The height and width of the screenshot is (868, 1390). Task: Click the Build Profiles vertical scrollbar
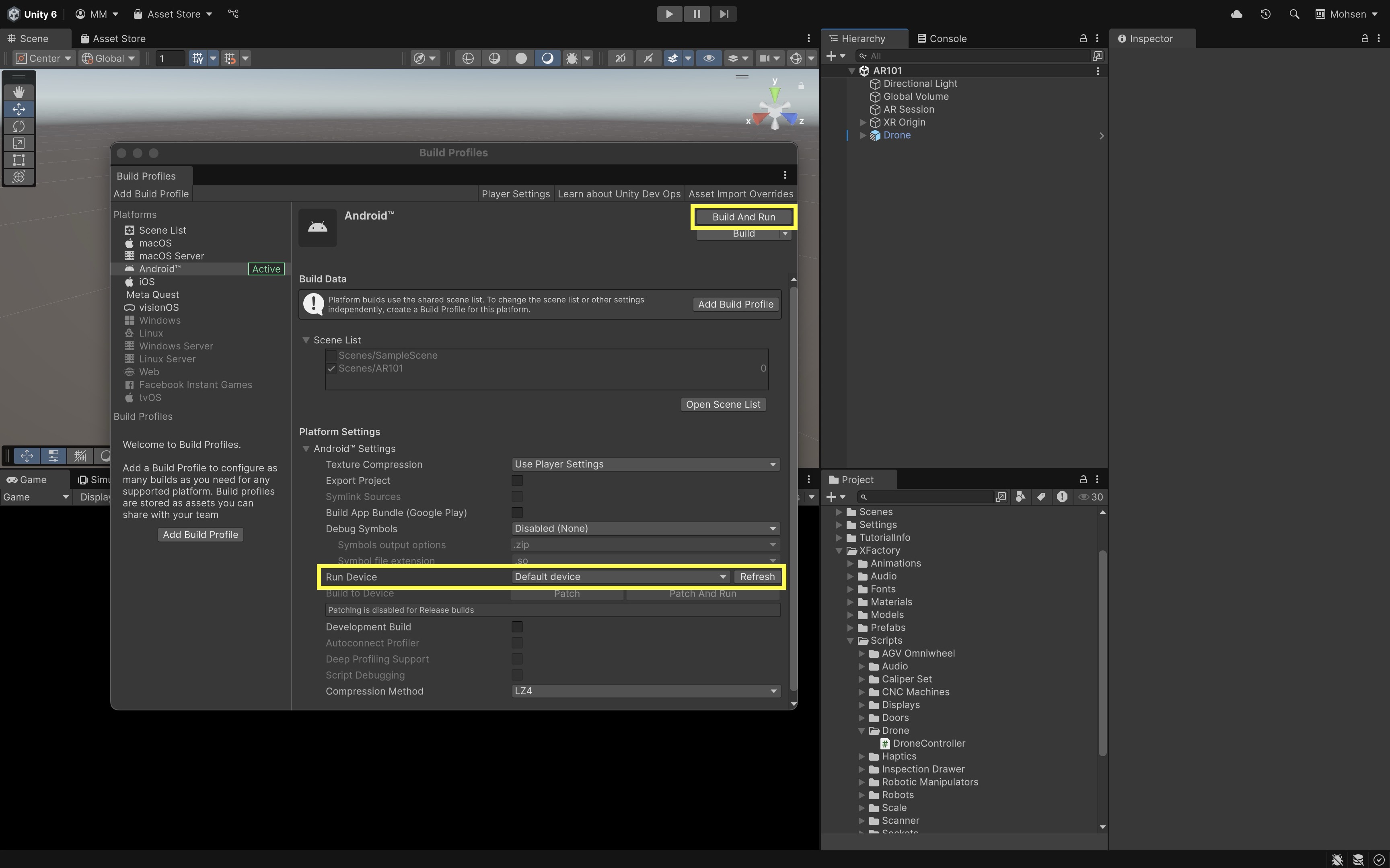(x=794, y=488)
